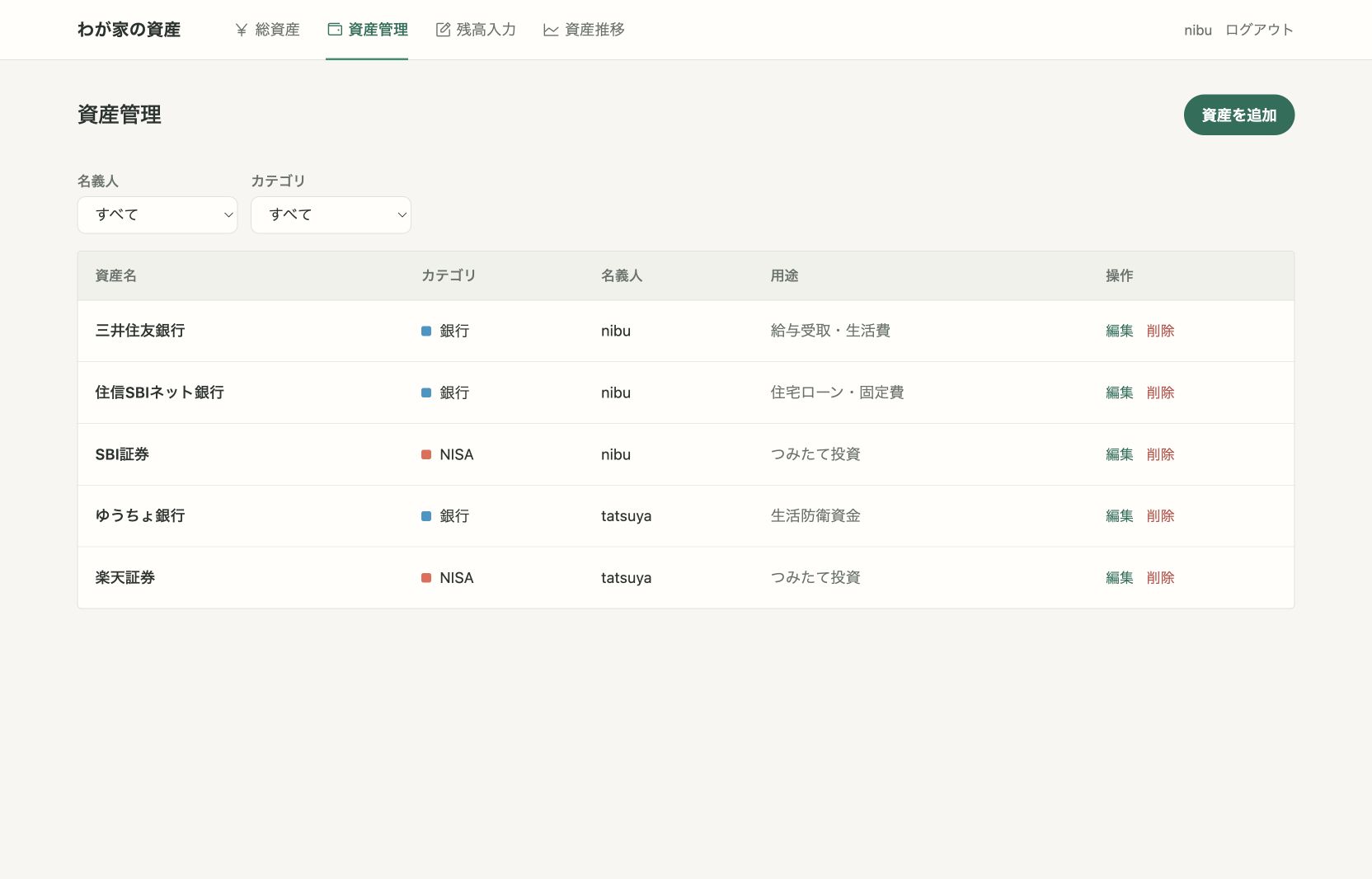Image resolution: width=1372 pixels, height=879 pixels.
Task: Click the nibu username in header
Action: coord(1198,30)
